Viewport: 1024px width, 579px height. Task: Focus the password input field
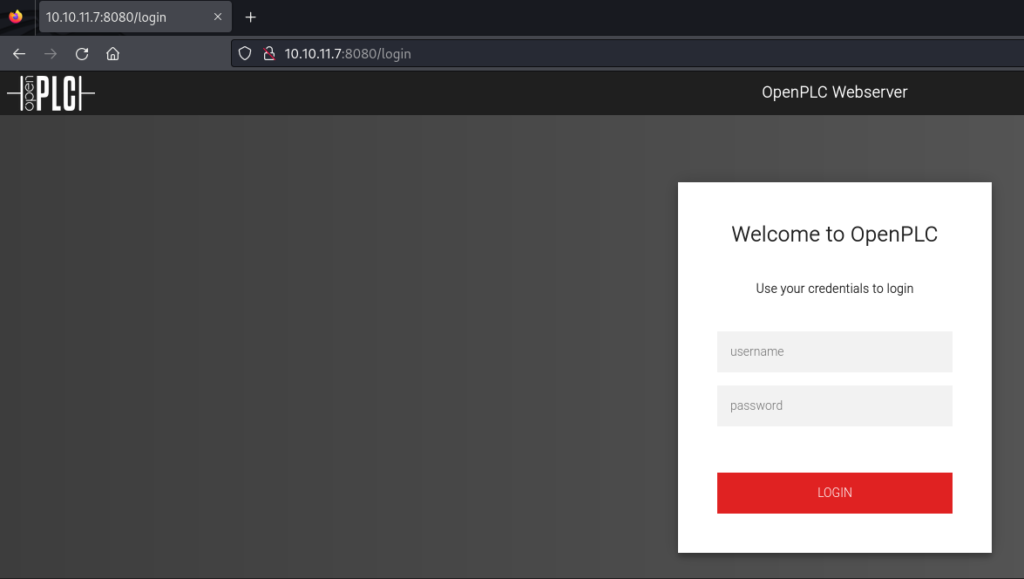834,406
